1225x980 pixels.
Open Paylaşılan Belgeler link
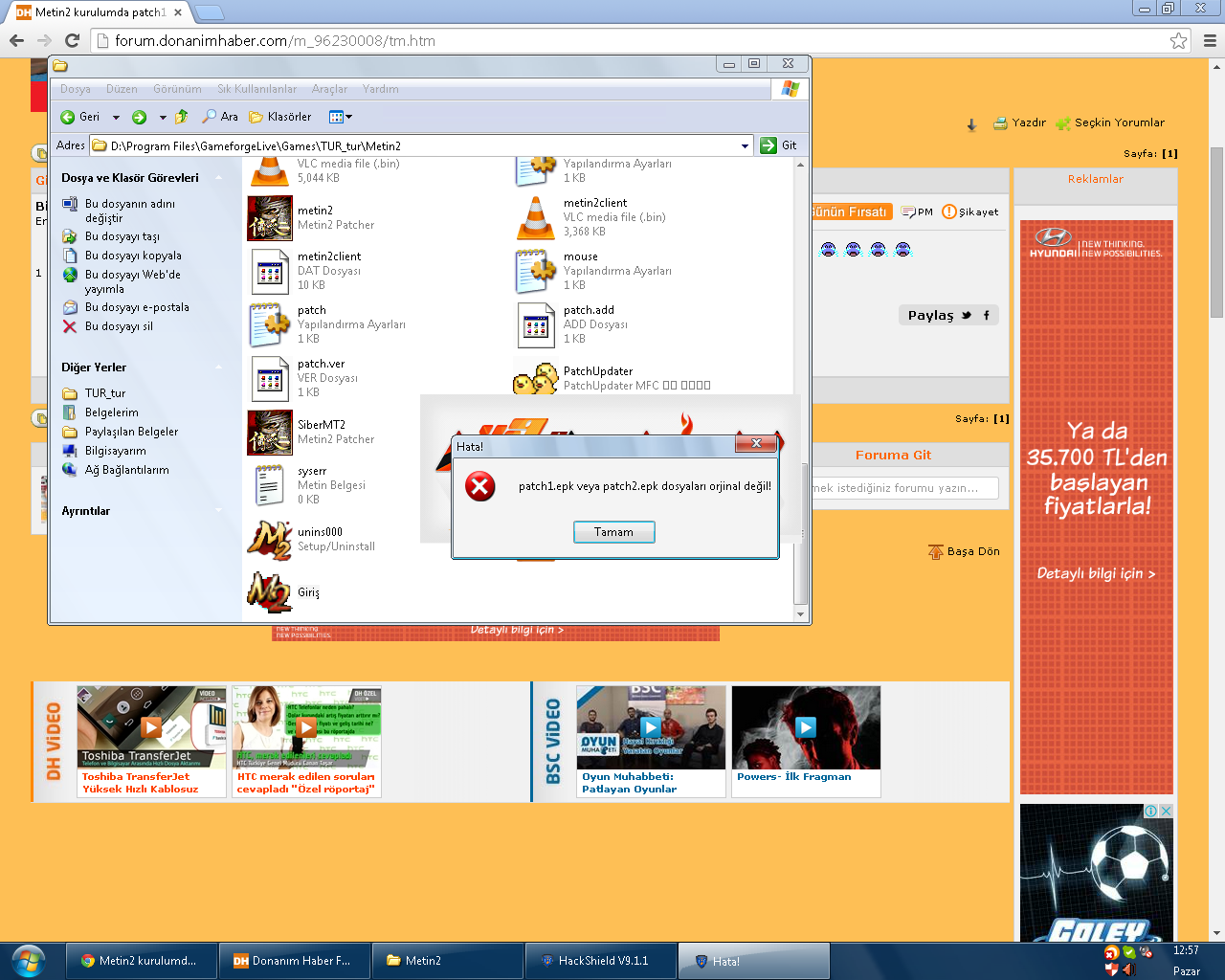[121, 432]
